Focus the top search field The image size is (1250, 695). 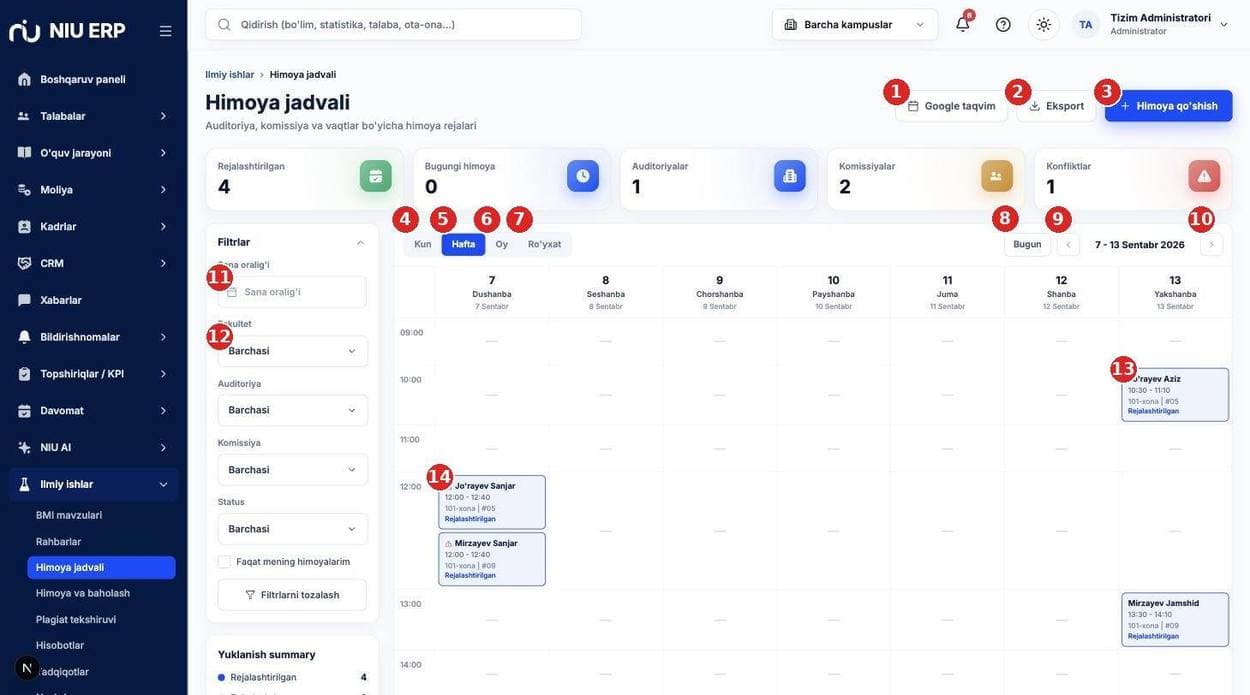393,24
